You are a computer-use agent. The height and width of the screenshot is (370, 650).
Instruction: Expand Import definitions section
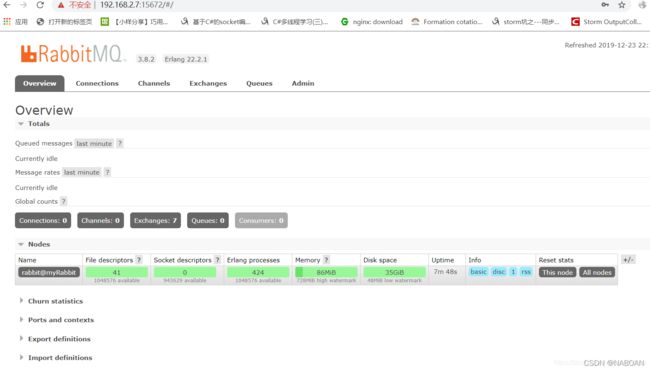pos(56,357)
